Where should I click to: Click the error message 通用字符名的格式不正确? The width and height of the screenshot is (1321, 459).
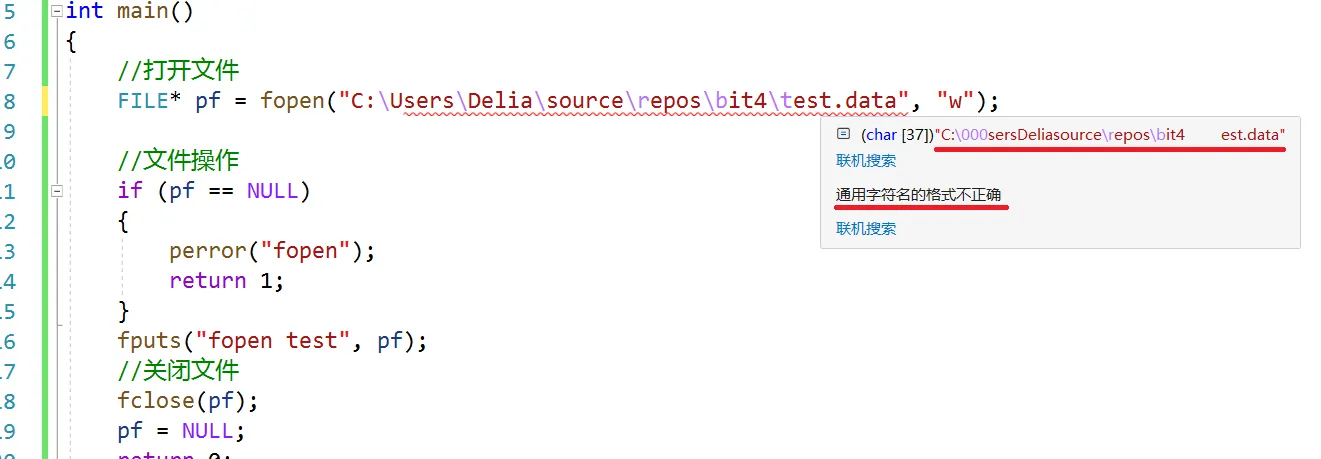(x=918, y=194)
